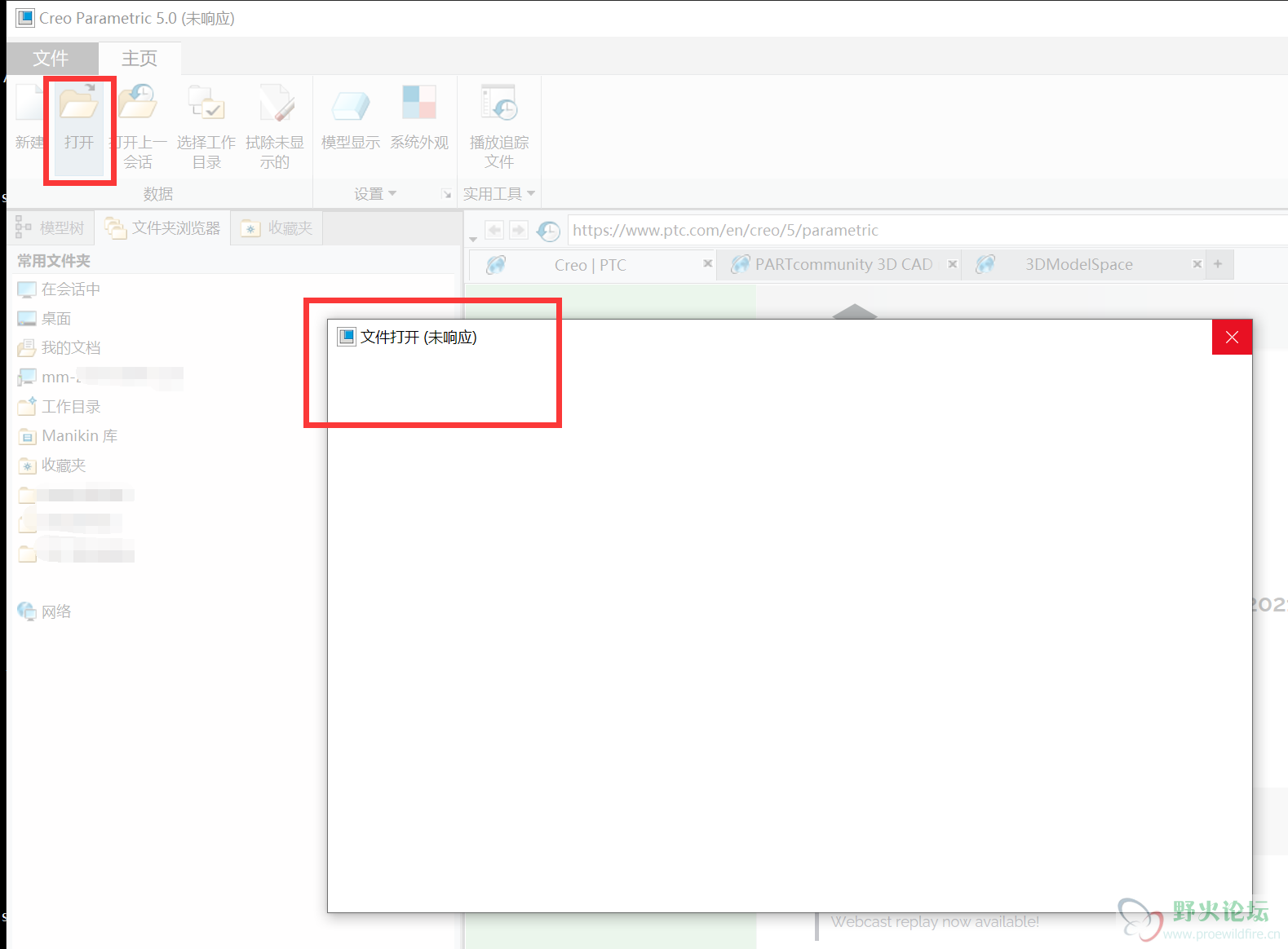Open Network (网络) entry
The image size is (1288, 949).
[45, 611]
